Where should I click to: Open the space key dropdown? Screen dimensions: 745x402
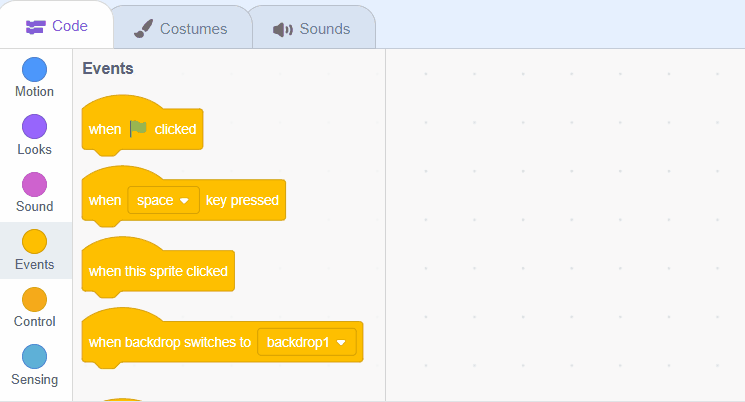pos(164,200)
